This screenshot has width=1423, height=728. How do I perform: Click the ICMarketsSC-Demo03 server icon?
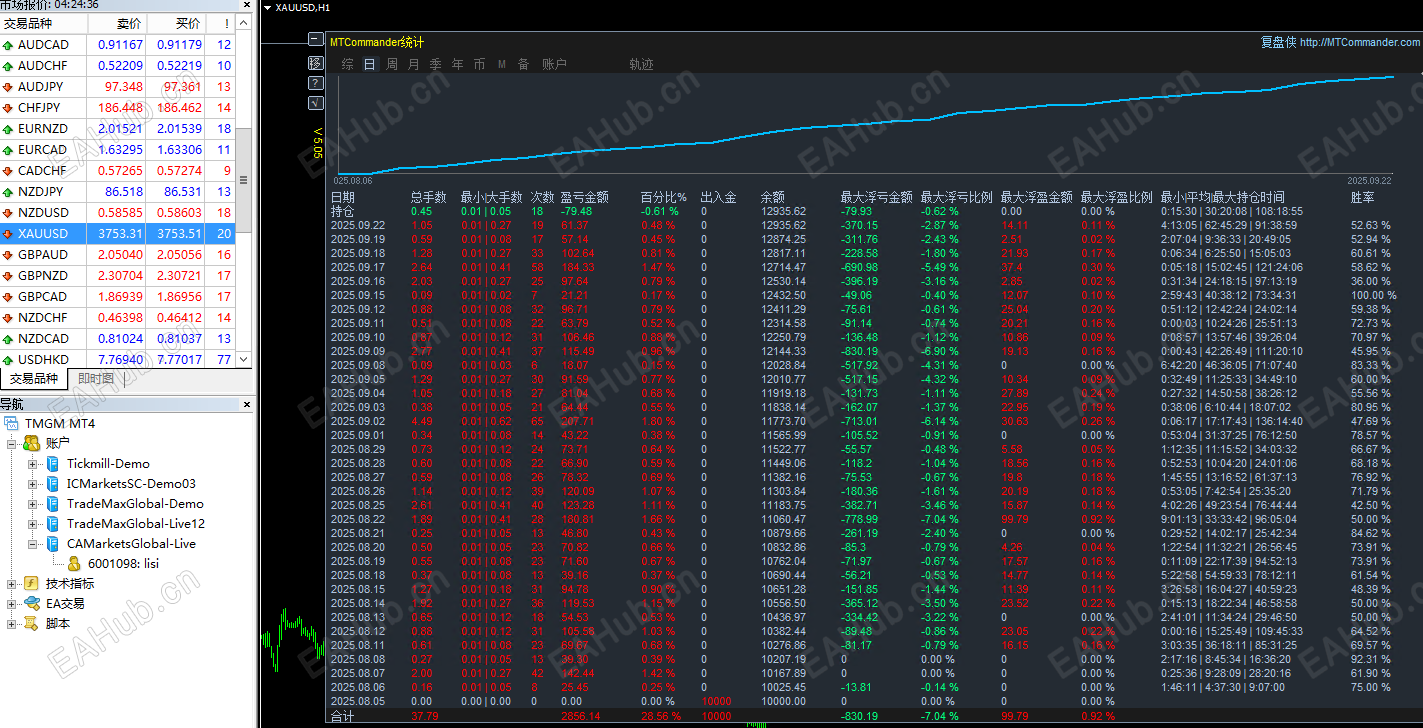53,483
